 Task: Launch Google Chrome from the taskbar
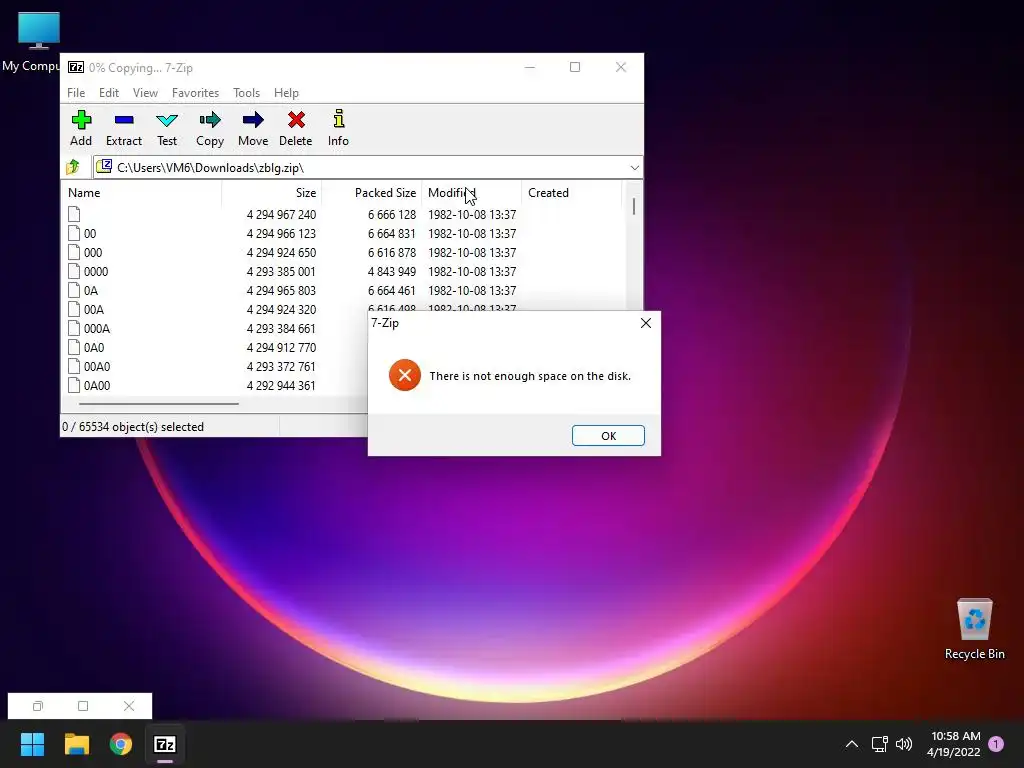121,744
